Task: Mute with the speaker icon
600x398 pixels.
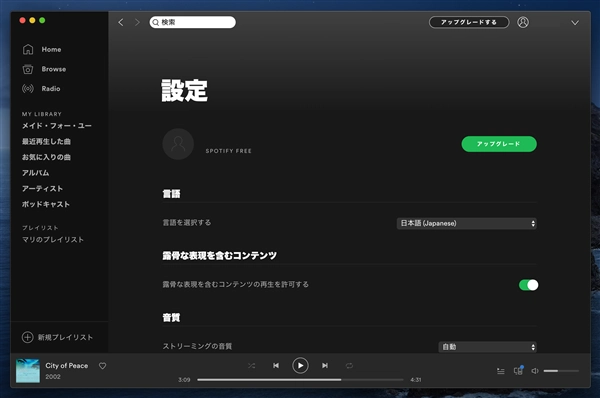Action: tap(535, 370)
